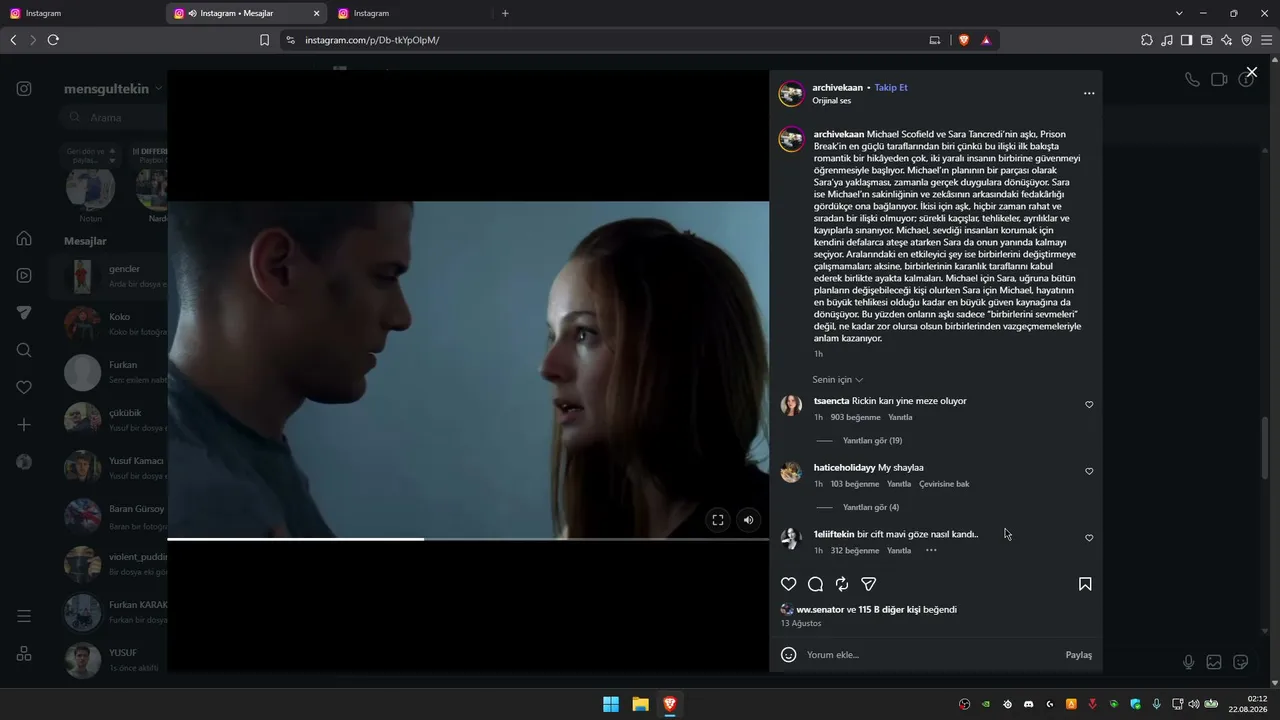Open the Brave Wallet
The image size is (1280, 720).
pos(1207,40)
